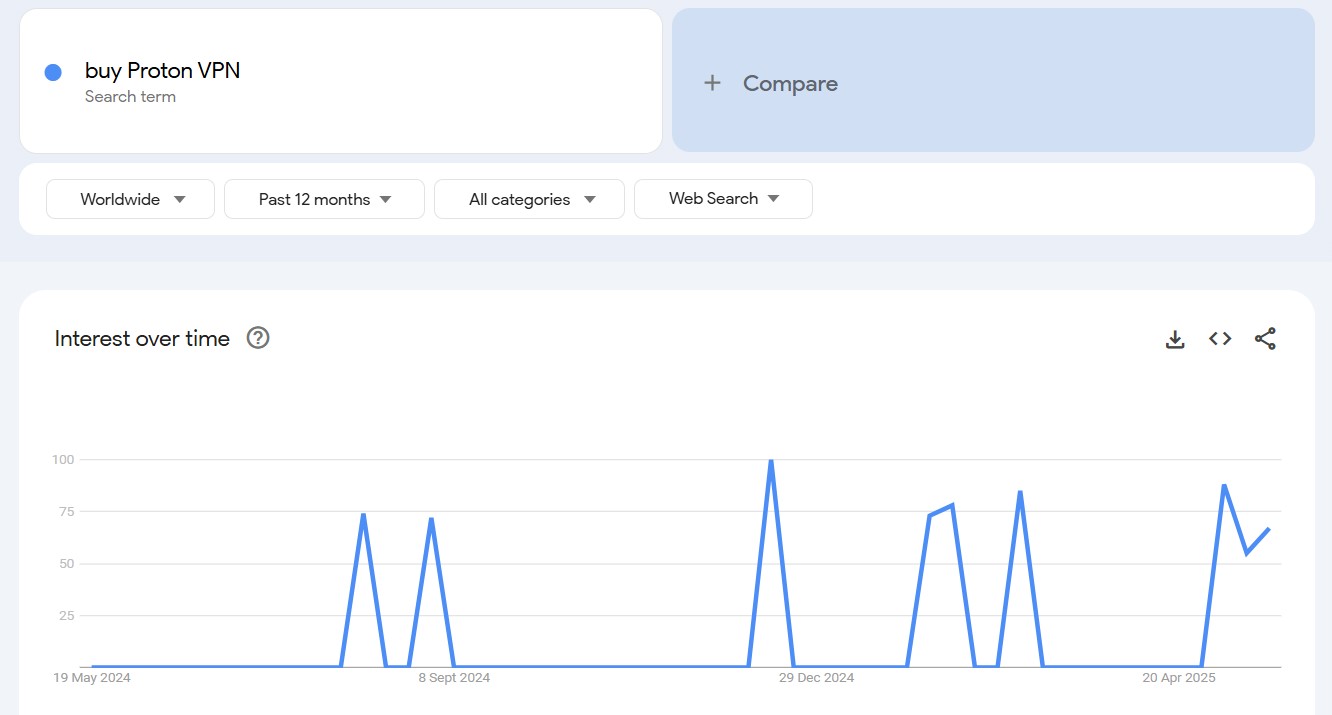Screen dimensions: 1332x715
Task: Open the Web Search type dropdown
Action: 724,199
